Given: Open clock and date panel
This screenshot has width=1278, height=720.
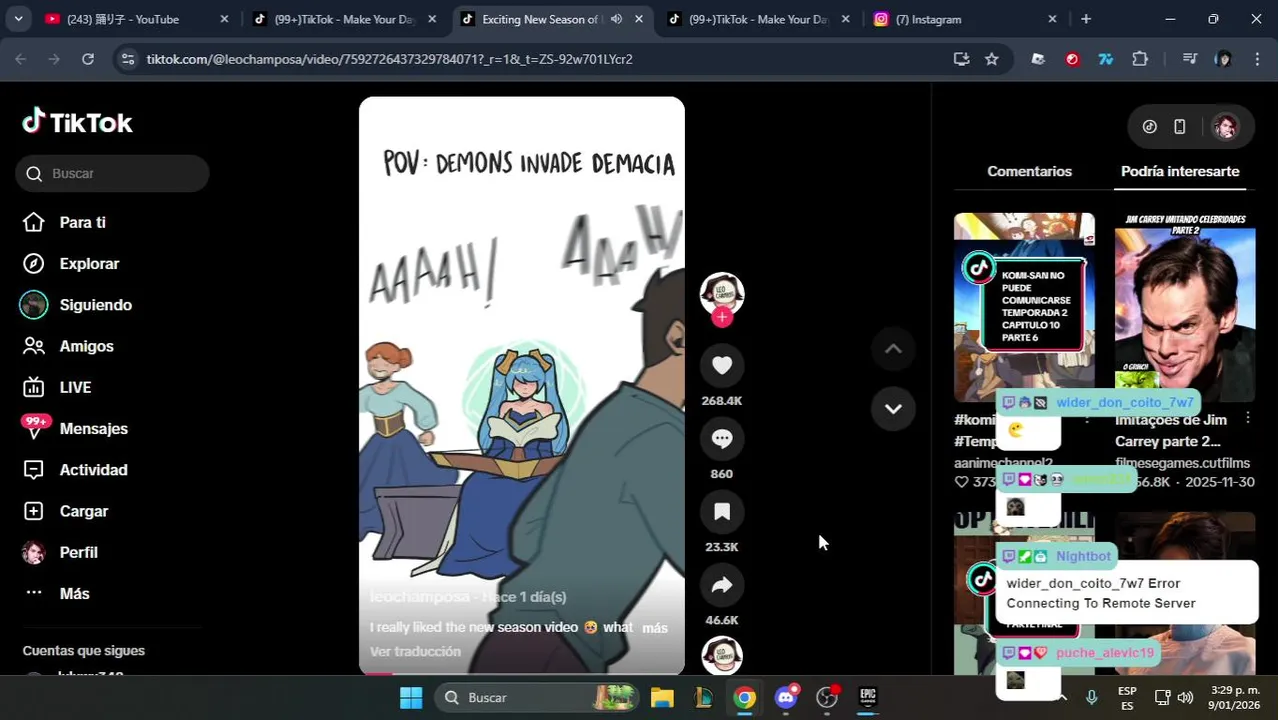Looking at the screenshot, I should pyautogui.click(x=1234, y=697).
